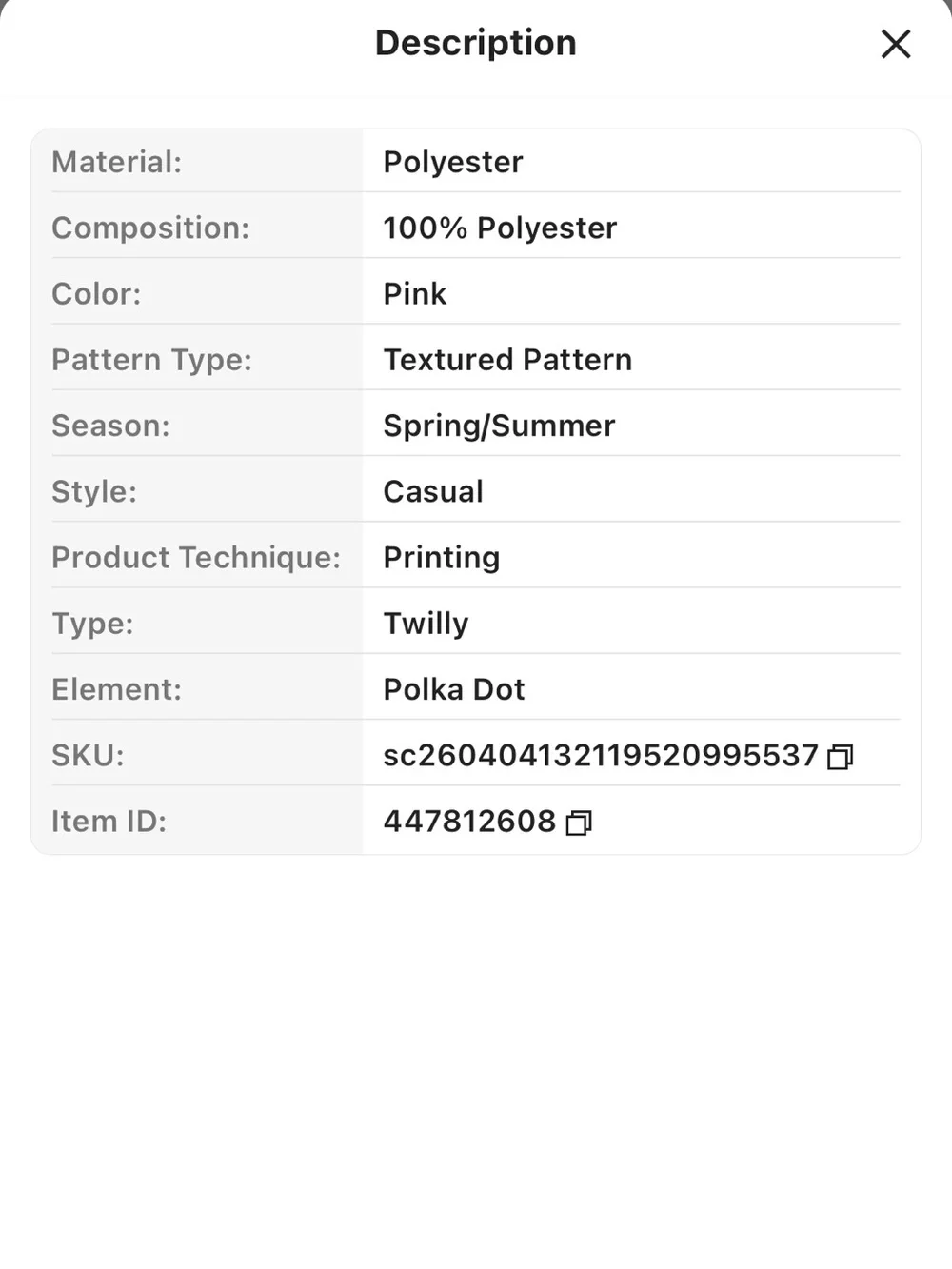The height and width of the screenshot is (1269, 952).
Task: Tap the Twilly type value
Action: click(x=426, y=625)
